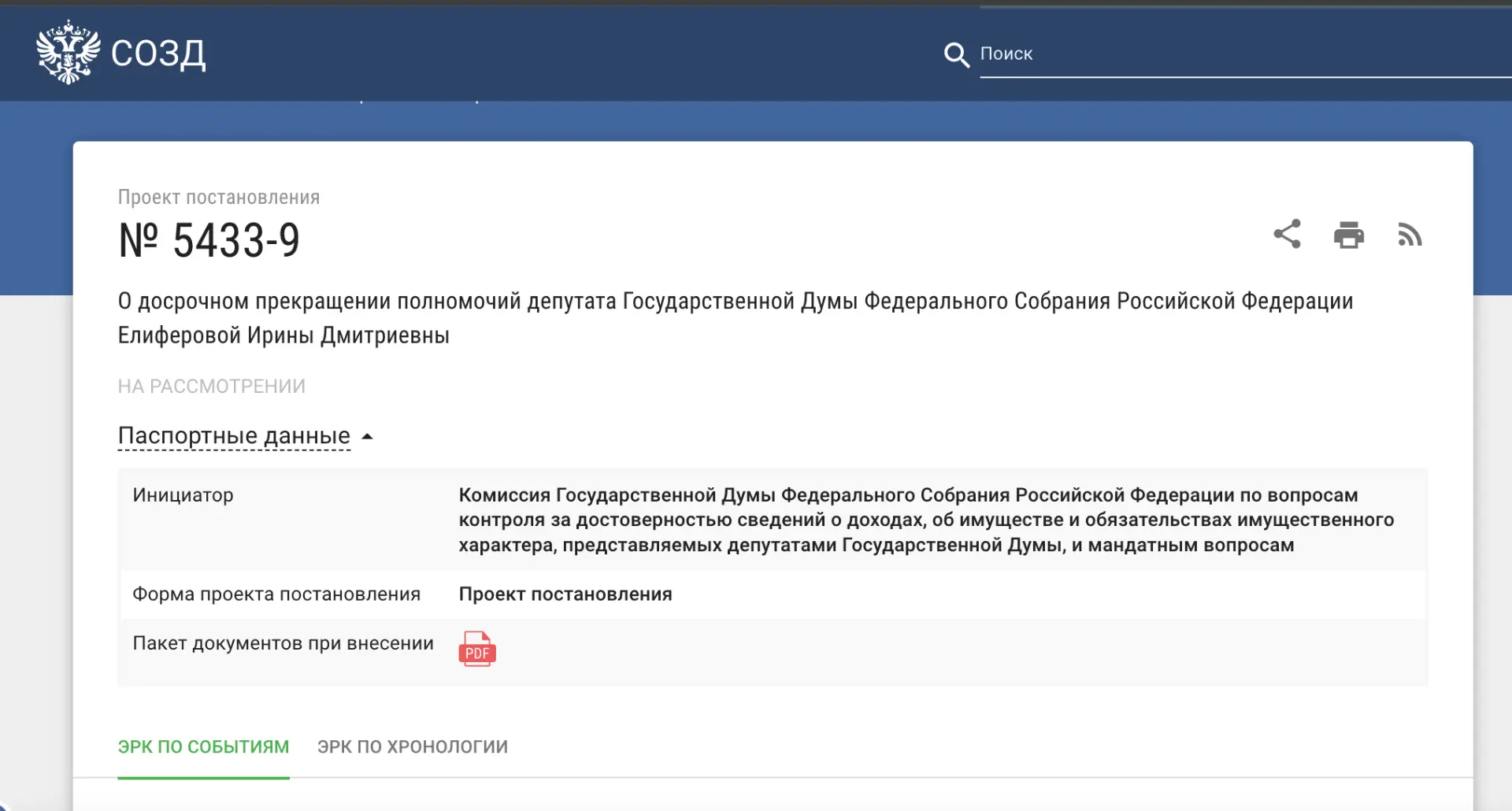
Task: Focus the Поиск search field
Action: [x=1245, y=54]
